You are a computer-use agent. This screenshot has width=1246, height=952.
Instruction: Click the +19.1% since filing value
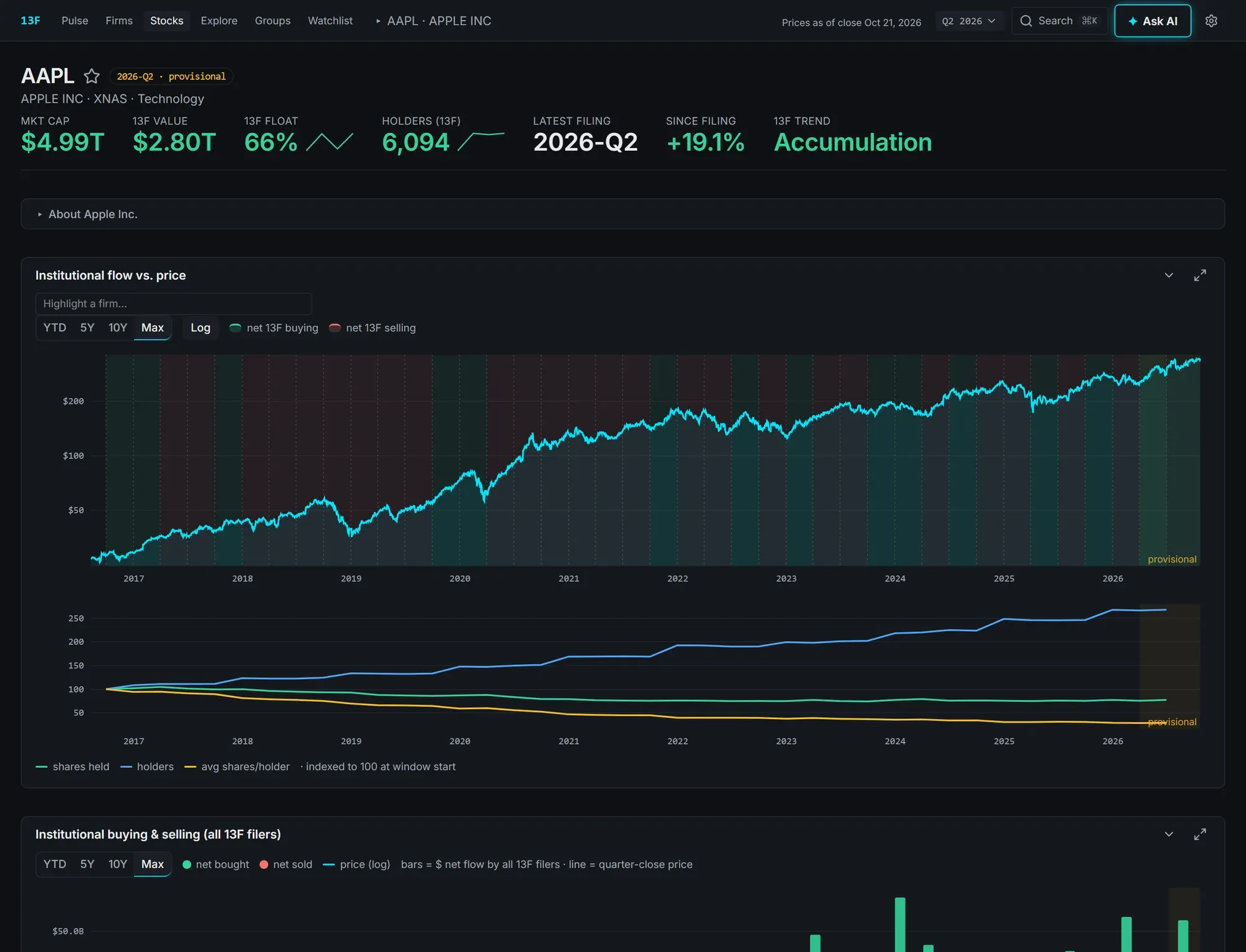(x=705, y=142)
